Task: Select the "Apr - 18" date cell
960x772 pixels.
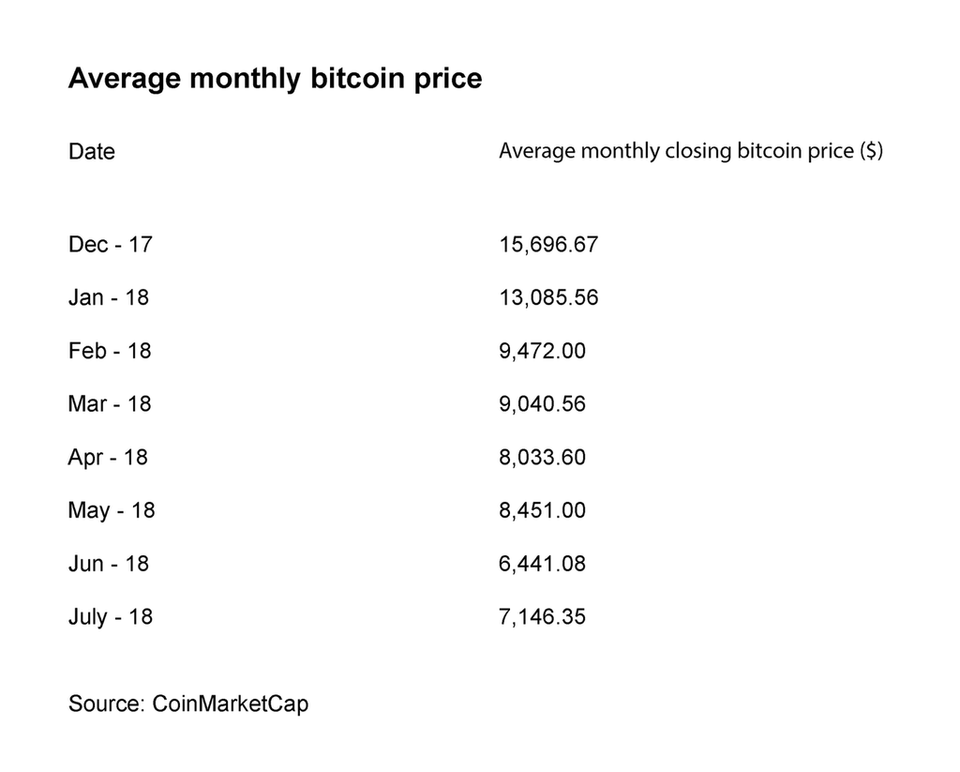Action: pos(108,457)
